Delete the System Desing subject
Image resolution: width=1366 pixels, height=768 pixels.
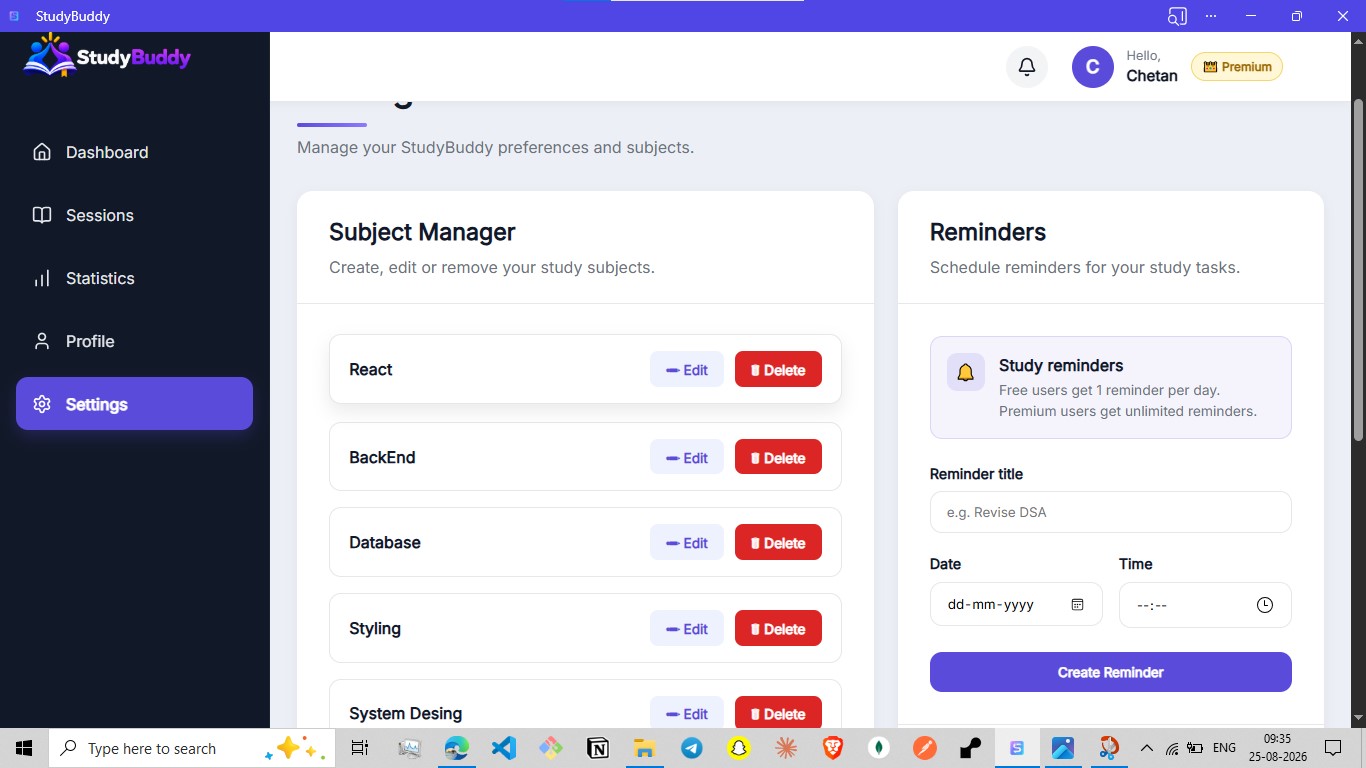778,713
